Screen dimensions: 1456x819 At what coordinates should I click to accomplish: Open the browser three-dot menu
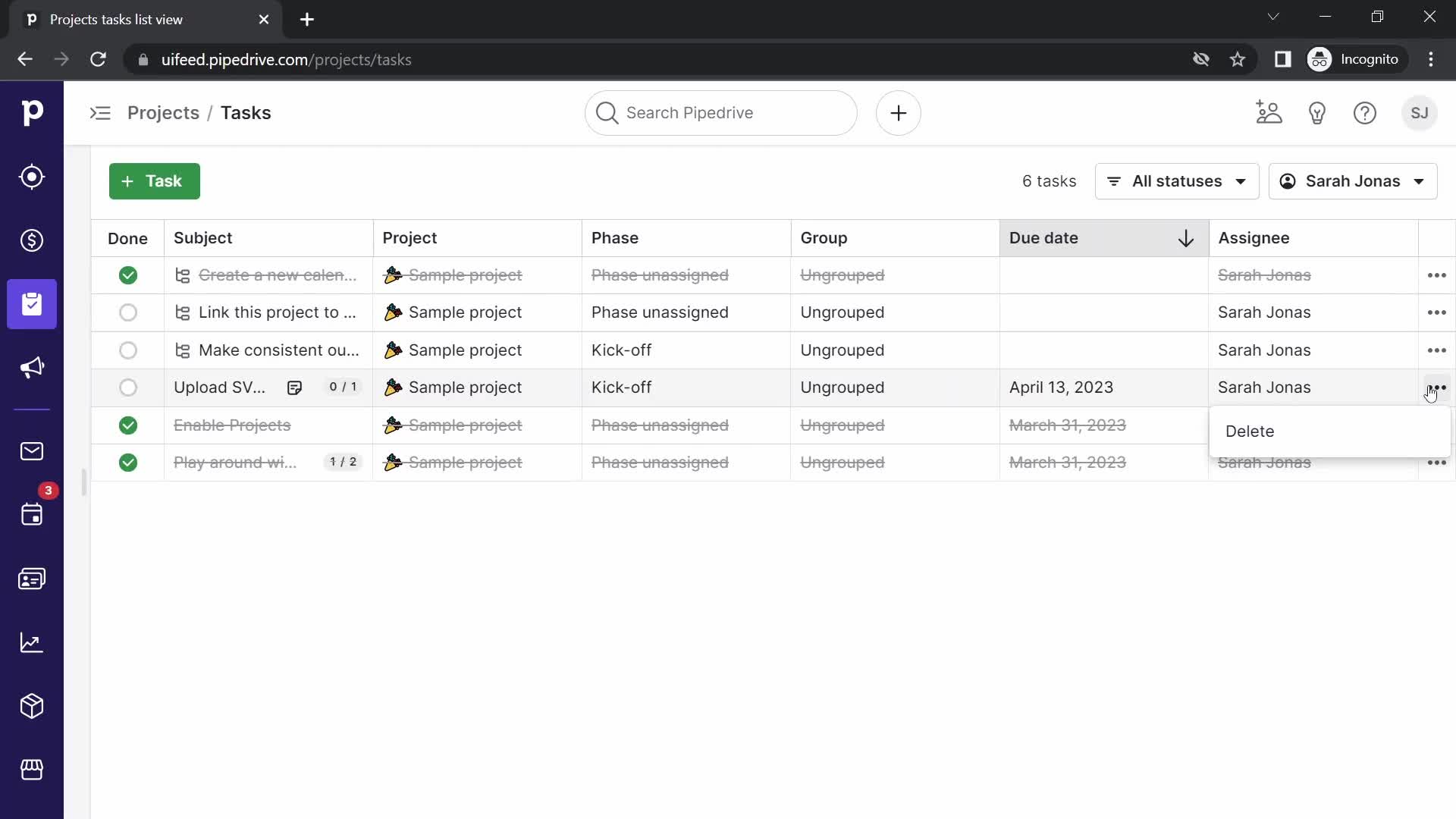(1431, 59)
